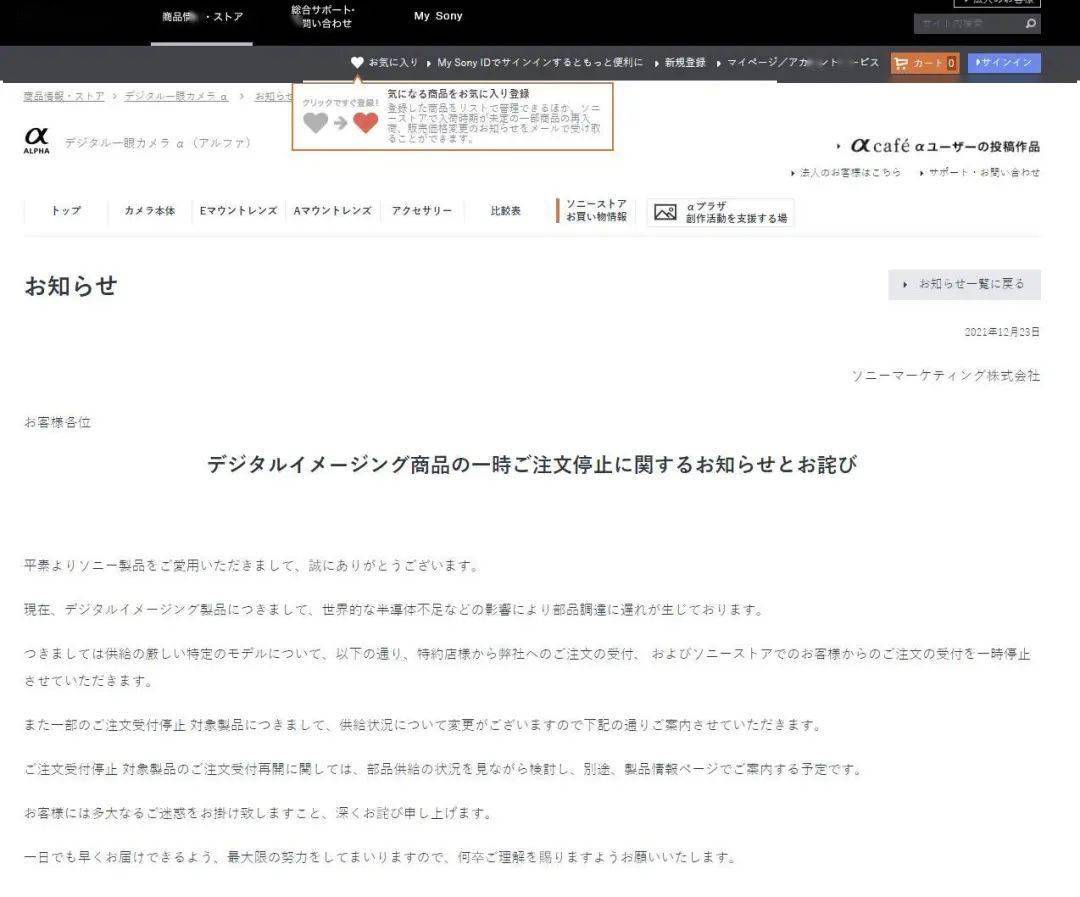This screenshot has height=897, width=1080.
Task: Select the アクセサリー menu item
Action: [422, 211]
